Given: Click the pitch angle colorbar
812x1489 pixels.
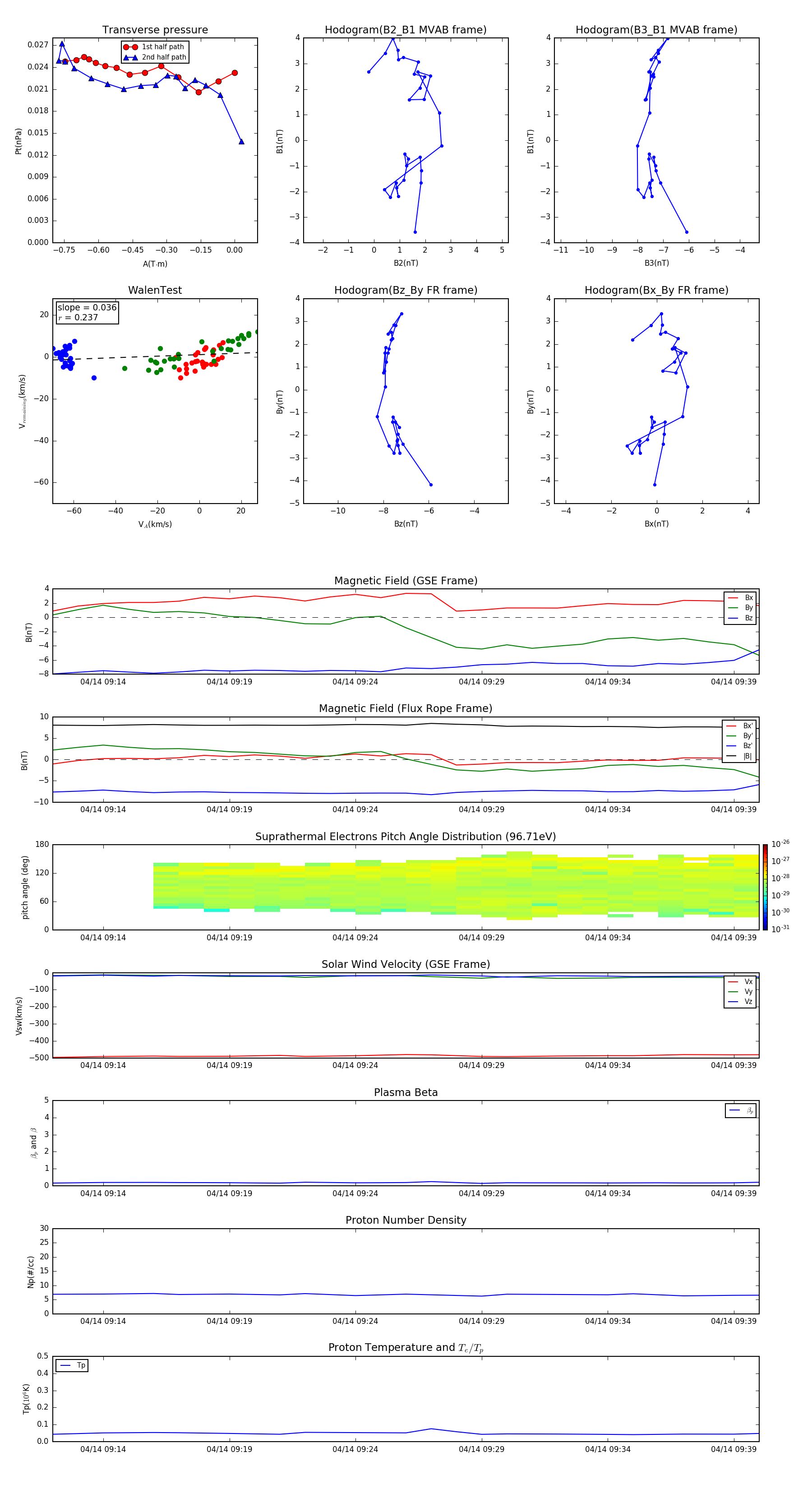Looking at the screenshot, I should coord(765,887).
